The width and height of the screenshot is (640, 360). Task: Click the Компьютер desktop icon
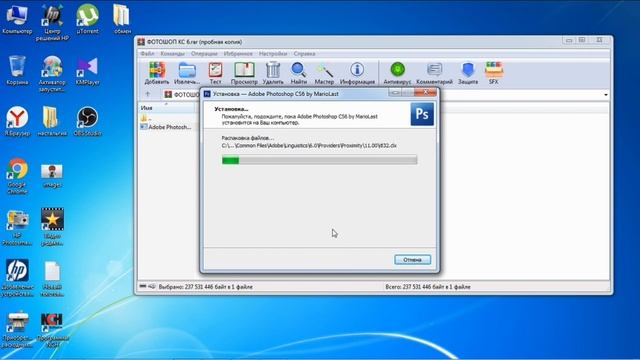tap(17, 19)
